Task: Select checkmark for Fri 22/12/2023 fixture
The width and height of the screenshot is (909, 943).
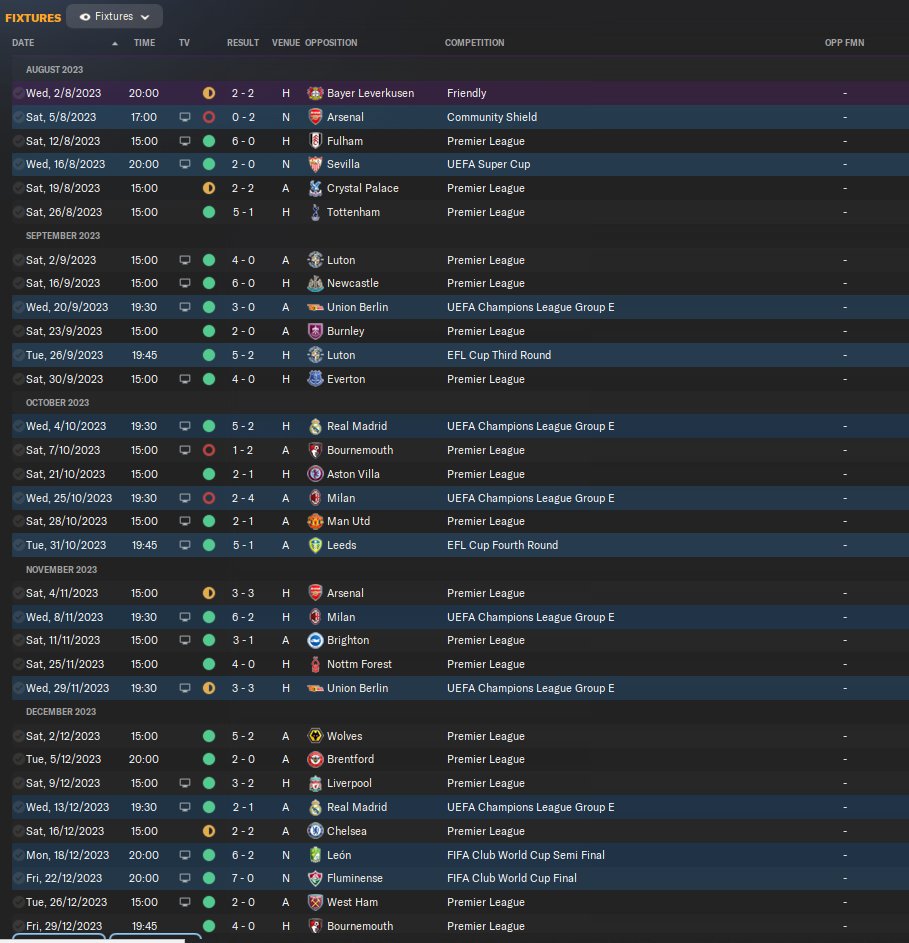Action: [19, 879]
